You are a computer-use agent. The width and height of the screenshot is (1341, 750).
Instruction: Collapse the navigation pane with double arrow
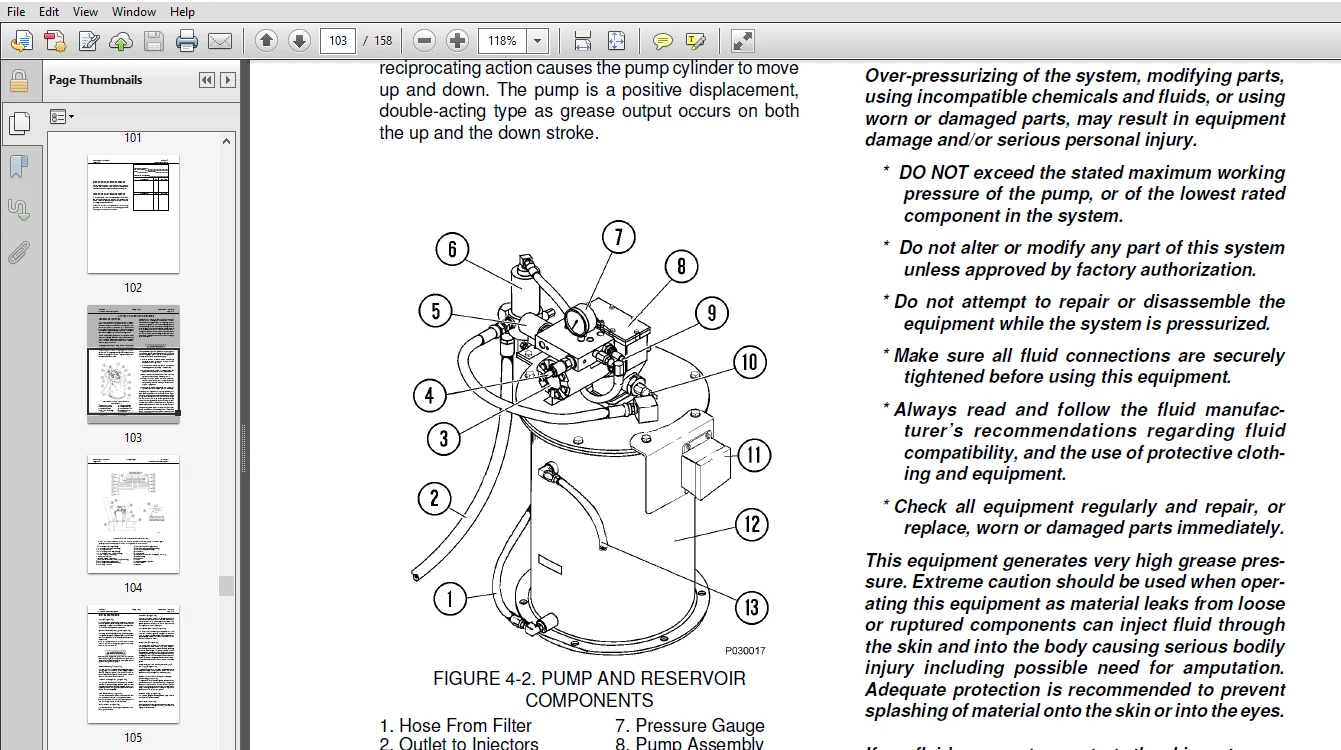[x=207, y=80]
